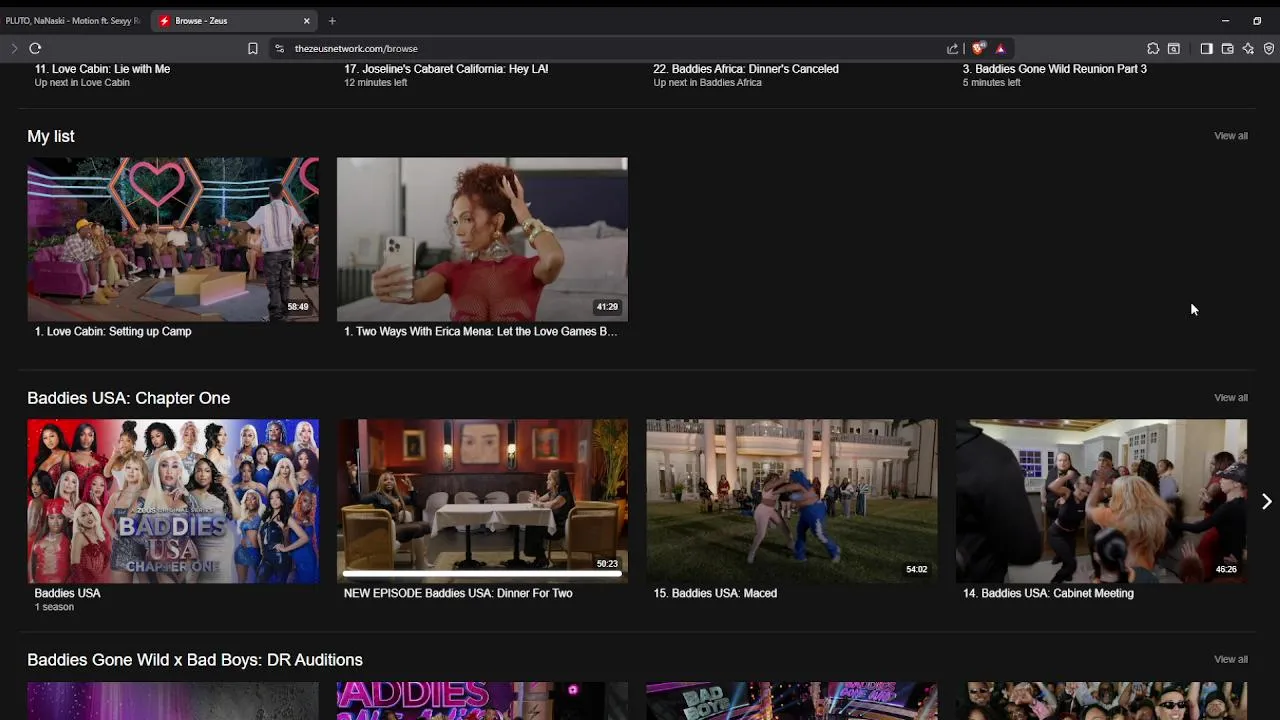
Task: Close the Browse - Zeus tab
Action: point(306,20)
